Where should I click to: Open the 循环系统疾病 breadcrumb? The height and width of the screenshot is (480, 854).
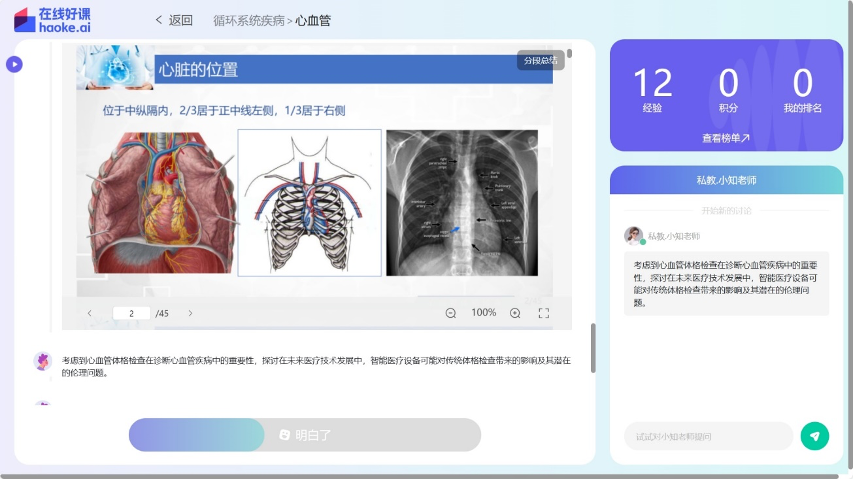[248, 20]
